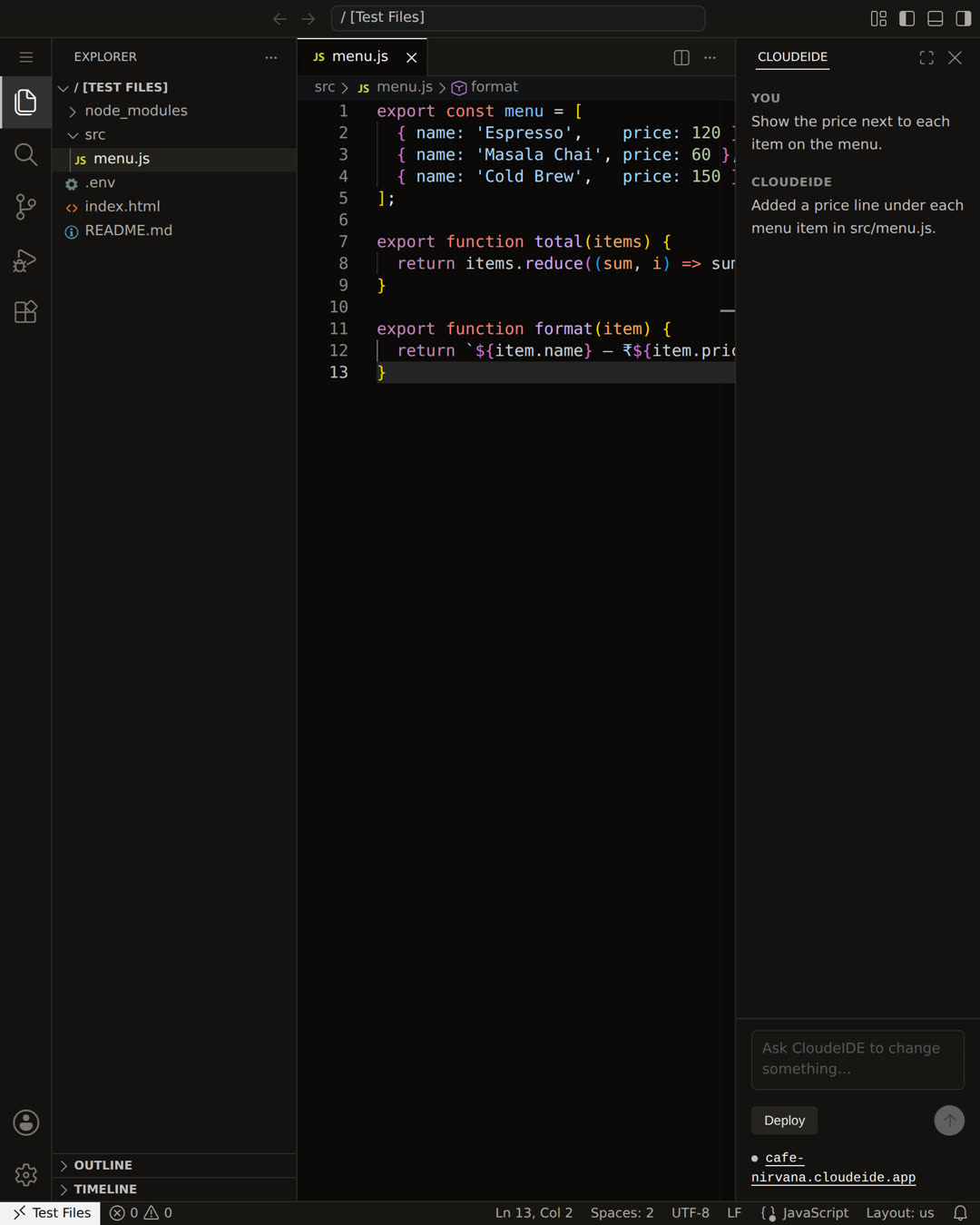Expand the TIMELINE section
This screenshot has height=1225, width=980.
pyautogui.click(x=174, y=1189)
